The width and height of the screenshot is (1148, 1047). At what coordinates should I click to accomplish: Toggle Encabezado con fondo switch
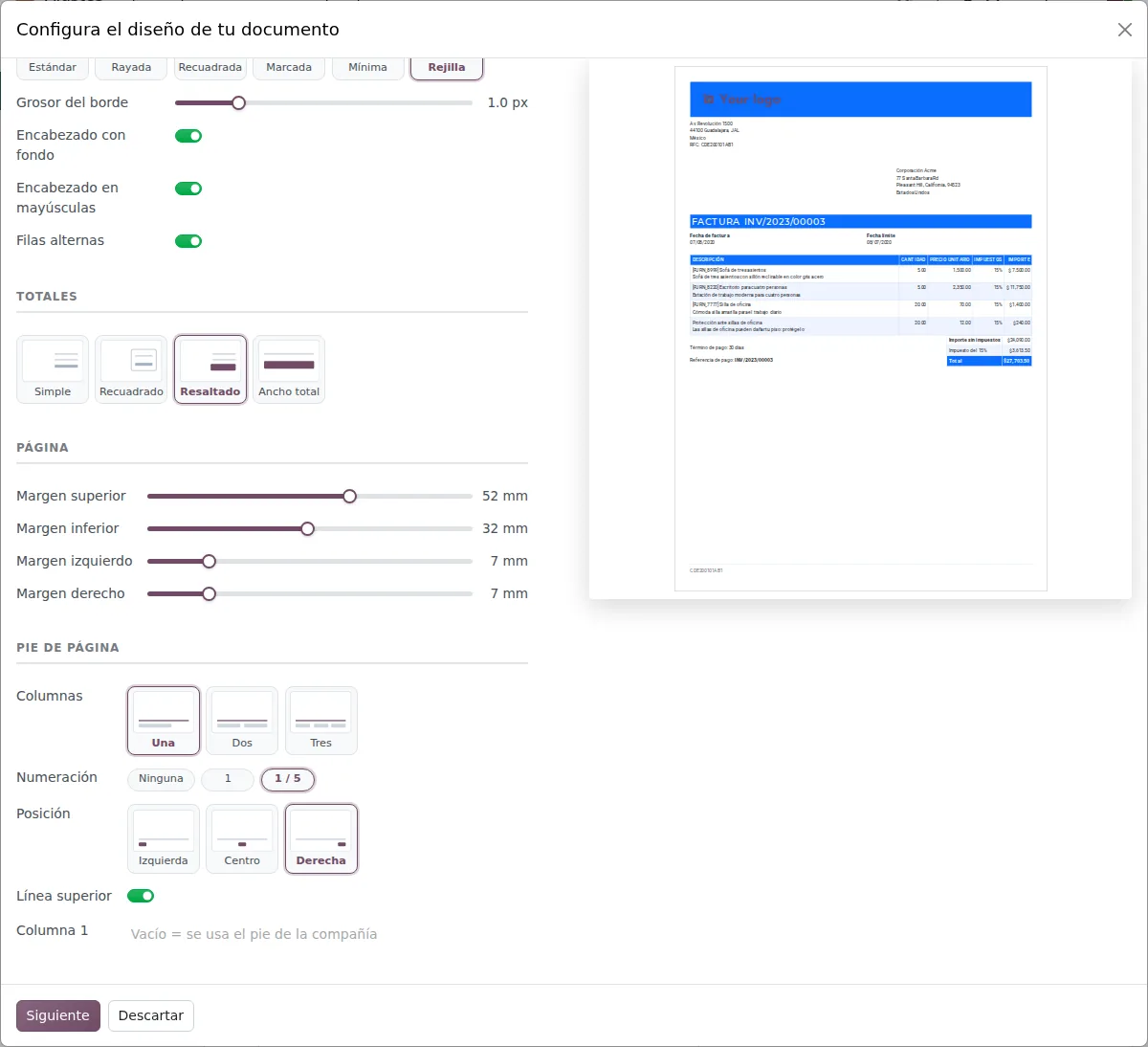pyautogui.click(x=188, y=136)
